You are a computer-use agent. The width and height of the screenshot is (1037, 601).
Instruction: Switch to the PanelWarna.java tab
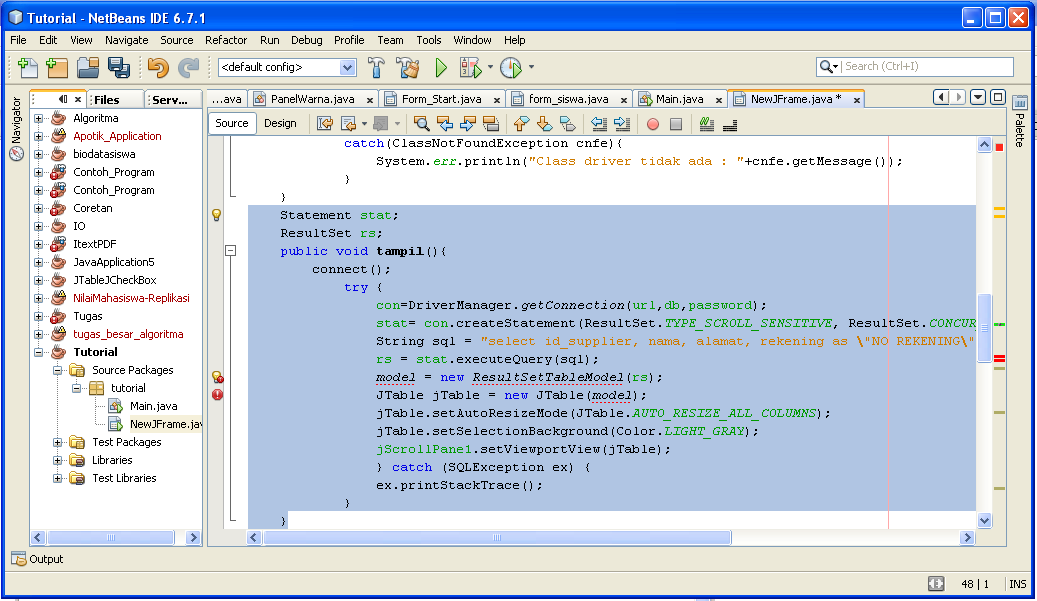point(312,99)
